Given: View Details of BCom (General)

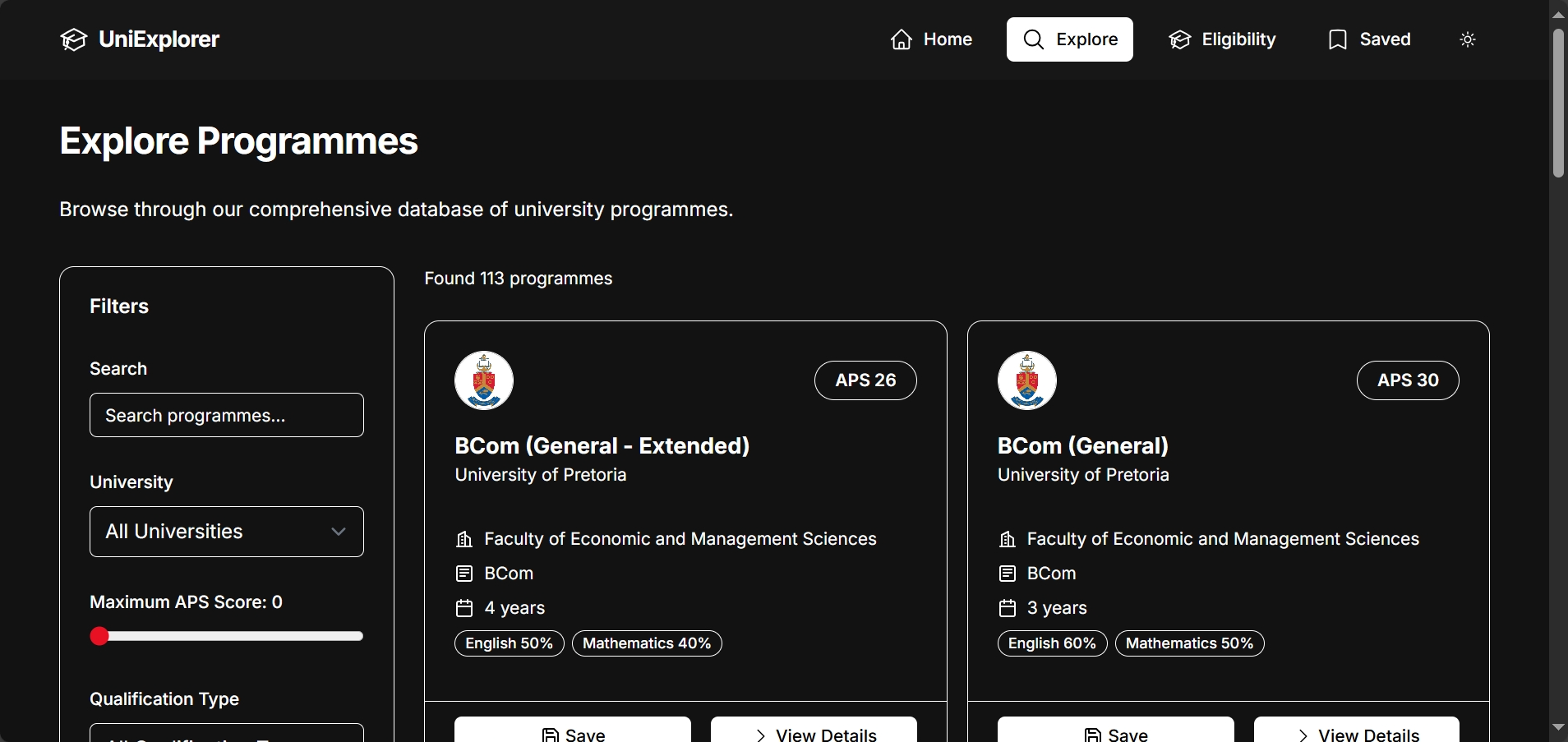Looking at the screenshot, I should tap(1357, 730).
